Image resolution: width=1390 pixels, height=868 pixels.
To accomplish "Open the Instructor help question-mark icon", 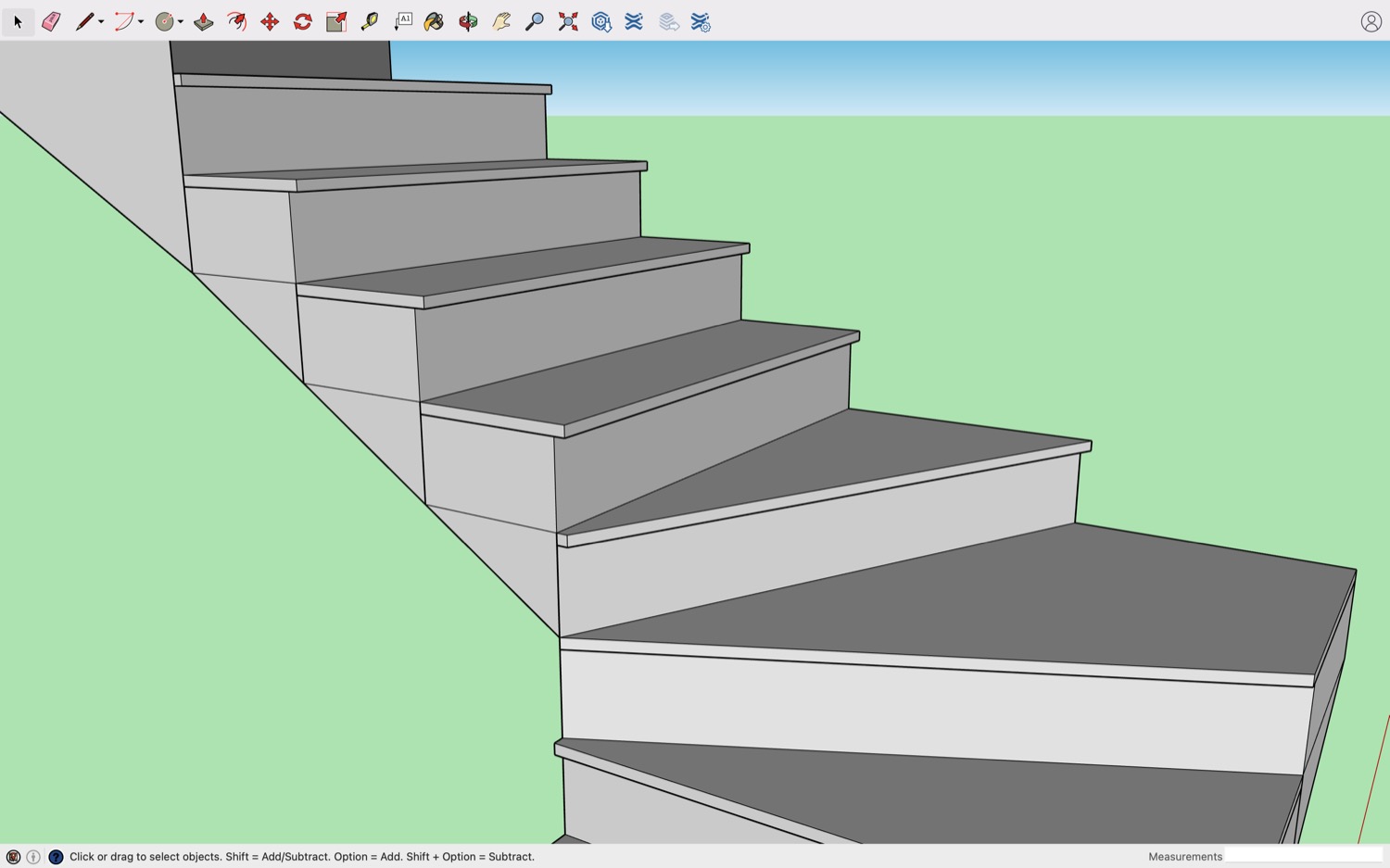I will [x=56, y=857].
